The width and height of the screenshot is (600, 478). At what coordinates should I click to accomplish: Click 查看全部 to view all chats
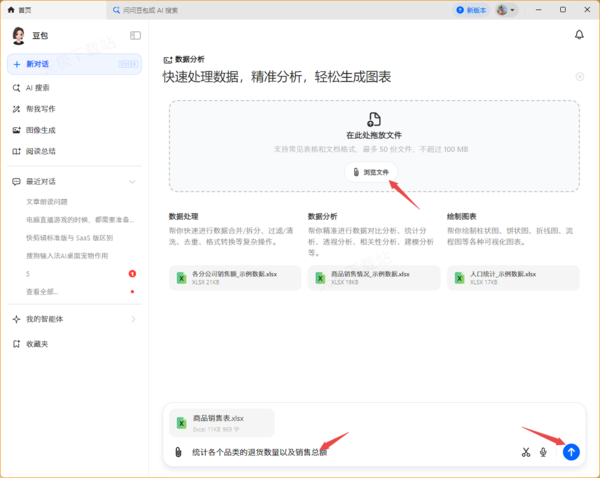pyautogui.click(x=42, y=292)
